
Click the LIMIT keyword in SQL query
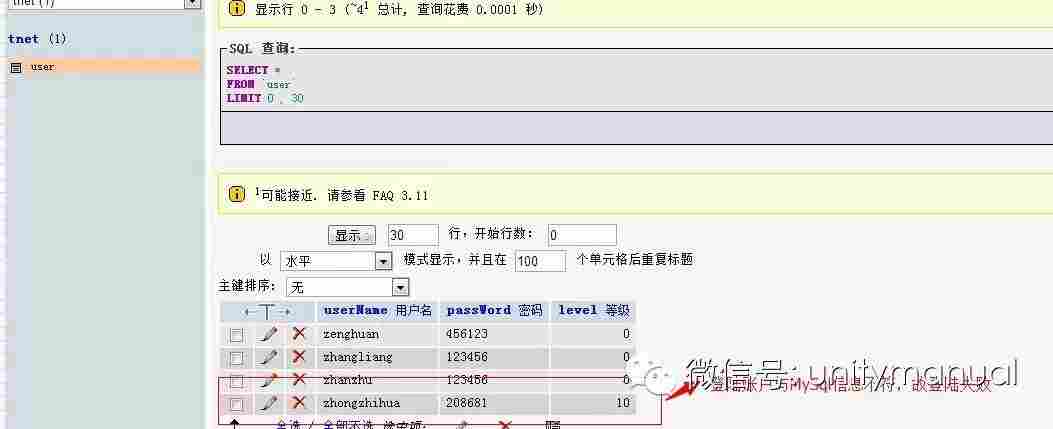pos(244,99)
